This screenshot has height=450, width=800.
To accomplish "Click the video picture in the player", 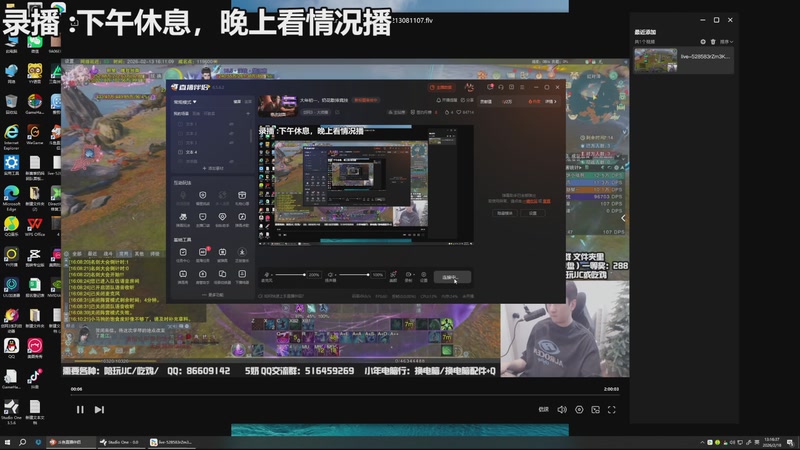I will tap(345, 218).
